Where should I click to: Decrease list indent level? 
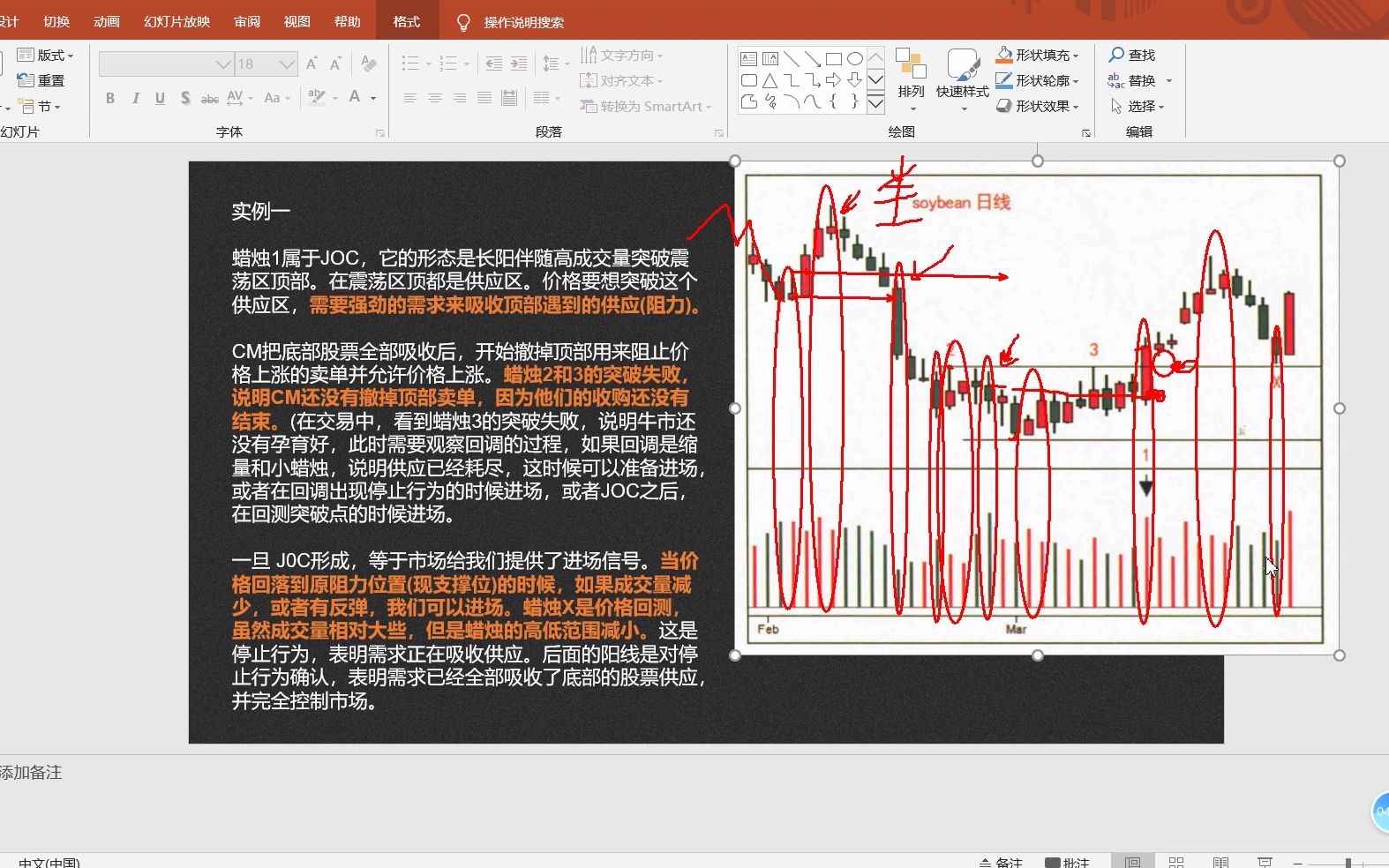tap(494, 64)
